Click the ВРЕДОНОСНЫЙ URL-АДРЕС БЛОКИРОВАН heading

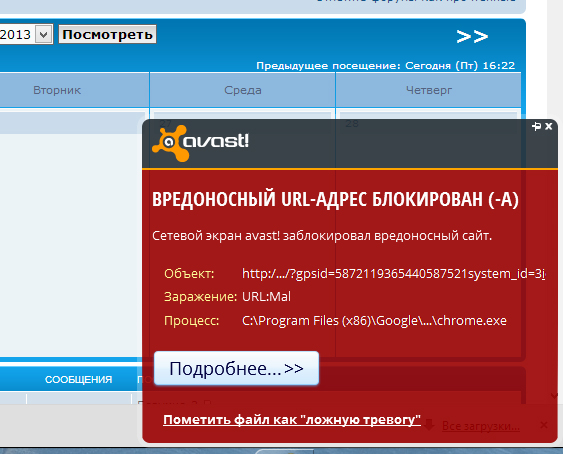tap(335, 199)
